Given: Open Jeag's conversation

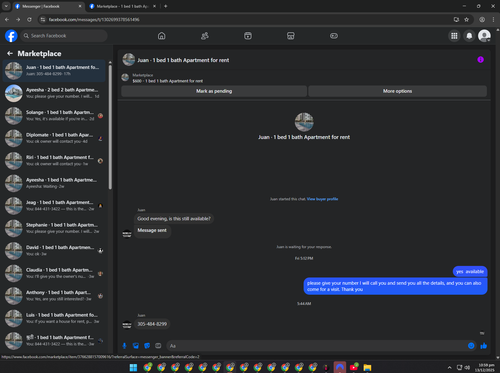Looking at the screenshot, I should pyautogui.click(x=54, y=206).
